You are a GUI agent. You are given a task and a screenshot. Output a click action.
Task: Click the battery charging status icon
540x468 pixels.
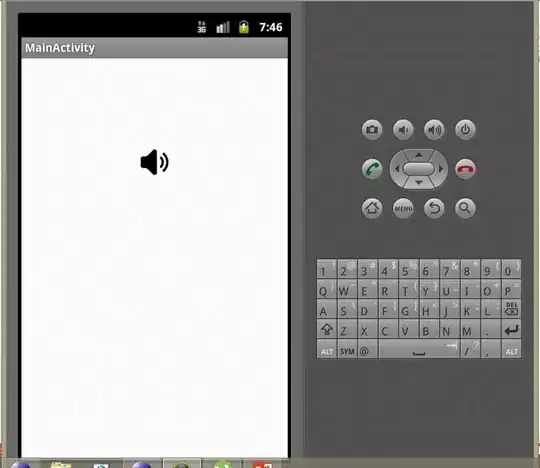244,27
